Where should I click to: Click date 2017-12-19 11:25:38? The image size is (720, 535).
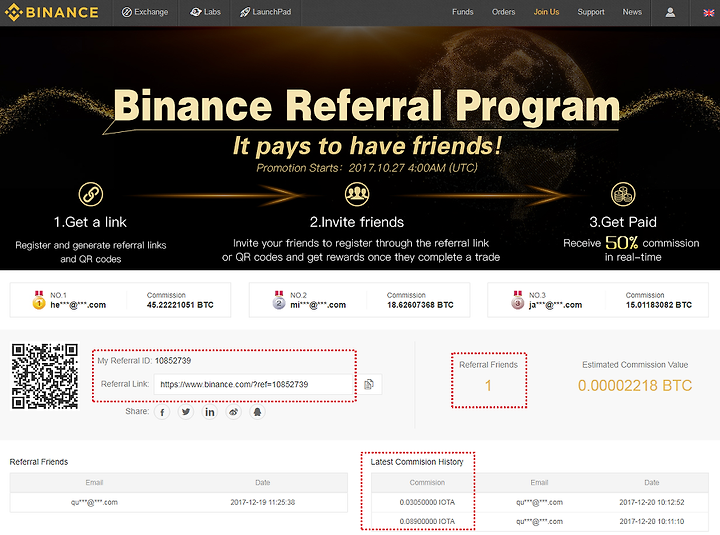(263, 502)
